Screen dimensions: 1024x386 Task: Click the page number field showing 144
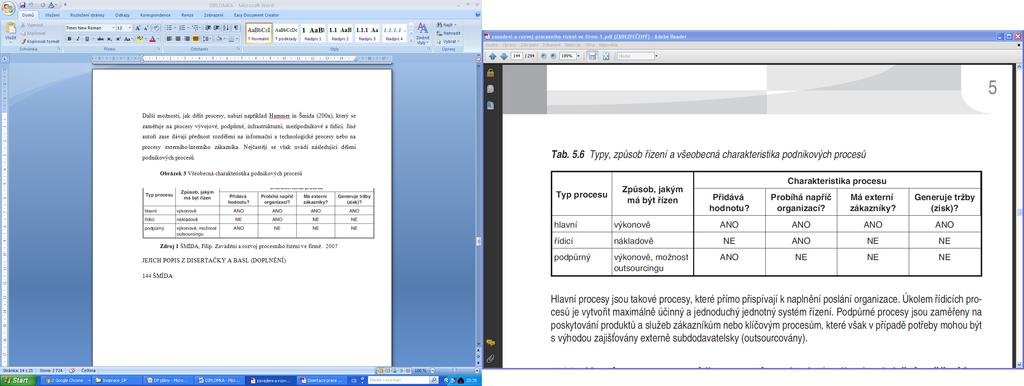[517, 56]
